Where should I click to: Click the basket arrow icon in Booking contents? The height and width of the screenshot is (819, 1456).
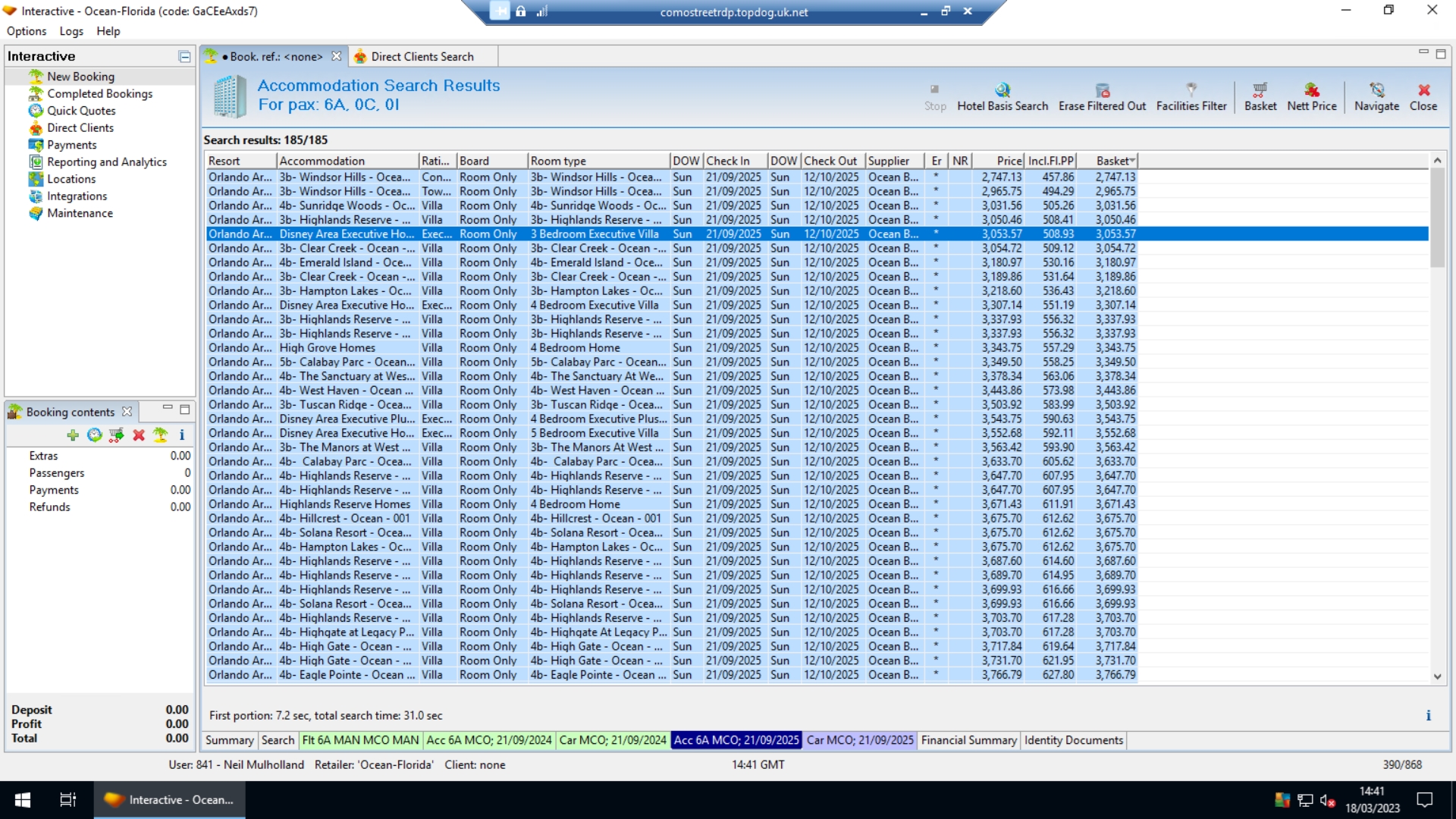(116, 435)
